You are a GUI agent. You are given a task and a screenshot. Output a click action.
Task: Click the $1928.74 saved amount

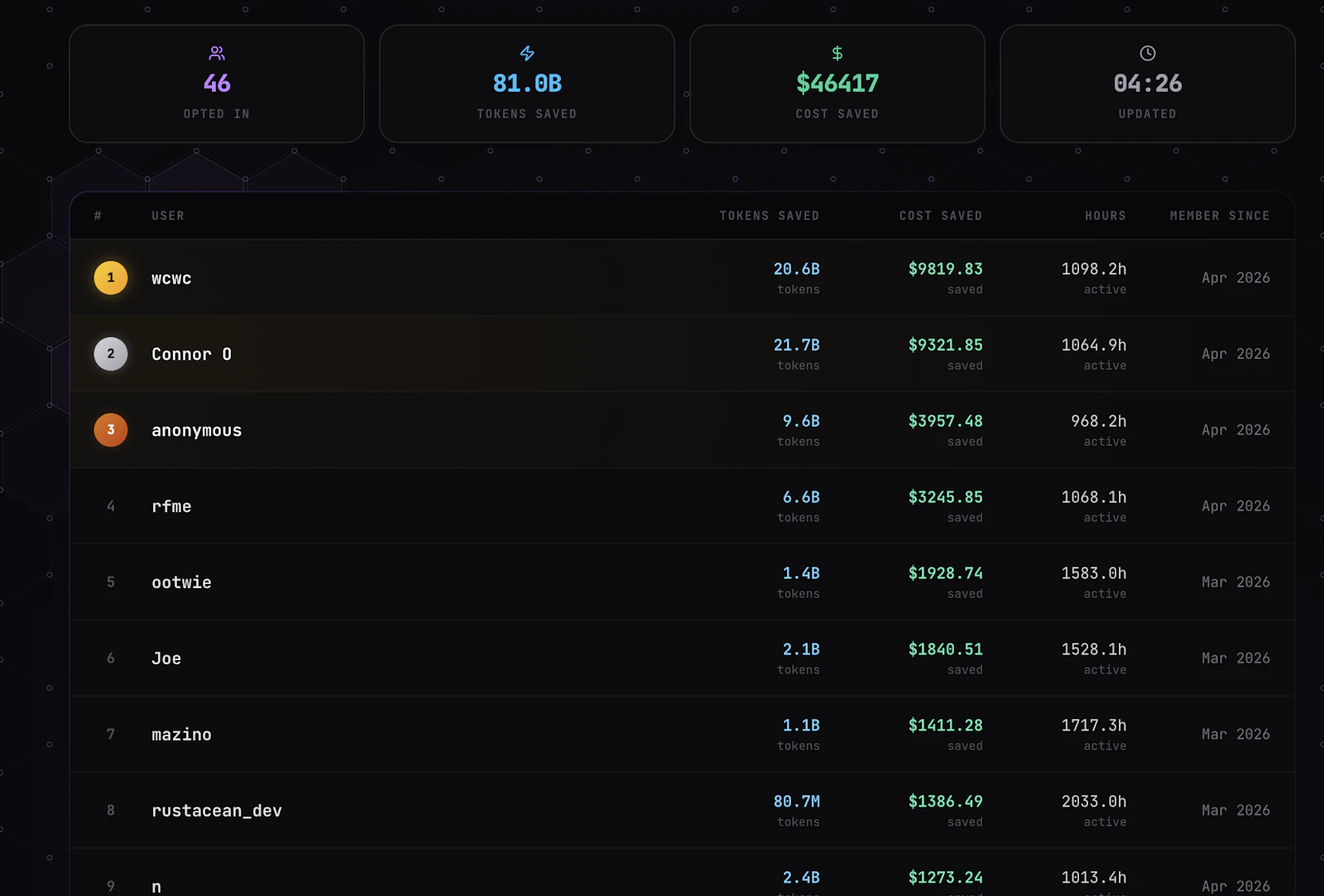tap(946, 573)
